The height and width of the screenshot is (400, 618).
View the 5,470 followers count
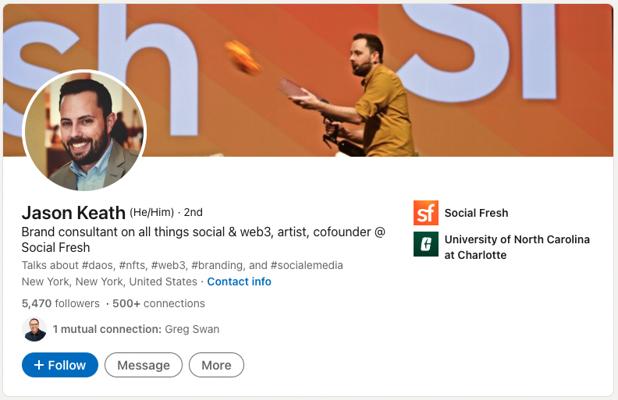coord(60,303)
